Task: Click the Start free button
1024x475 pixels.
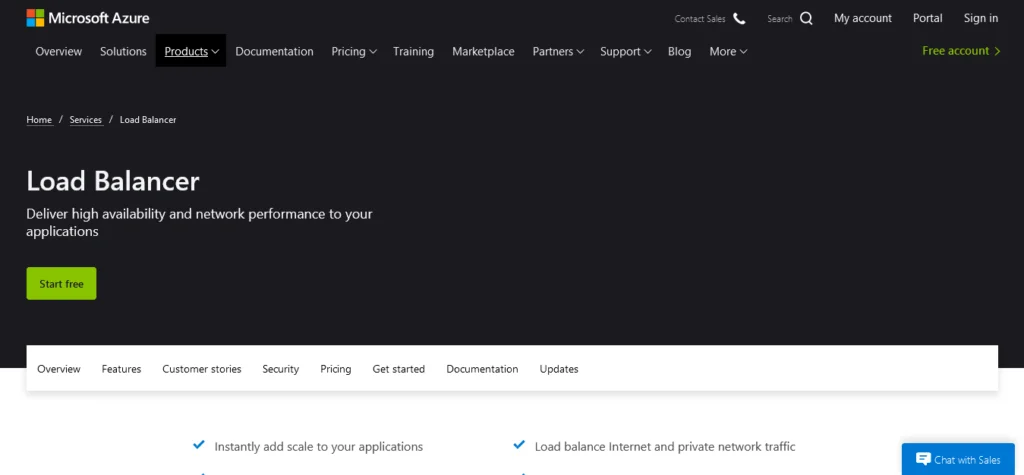Action: click(x=61, y=284)
